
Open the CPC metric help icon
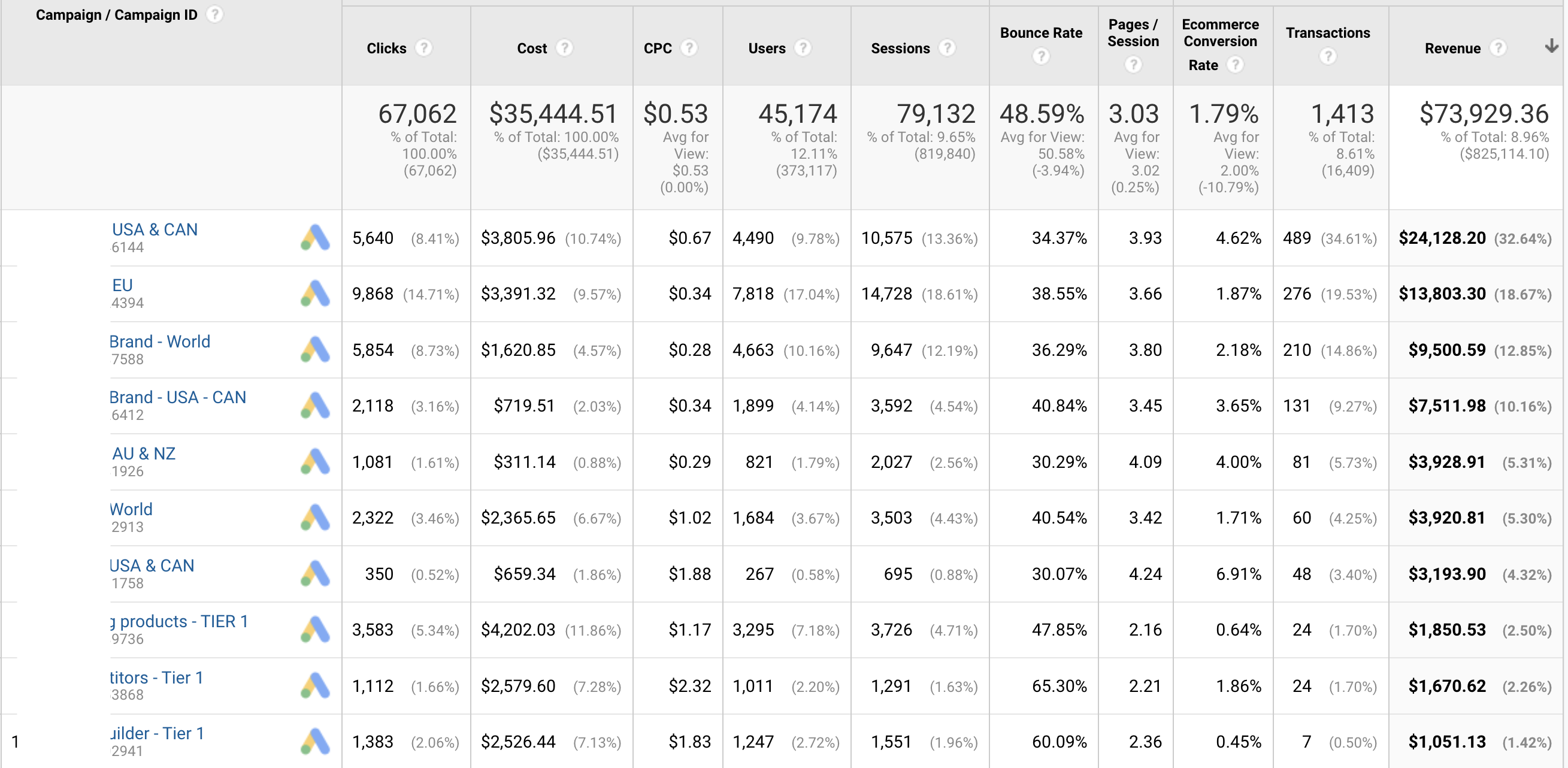pyautogui.click(x=689, y=48)
